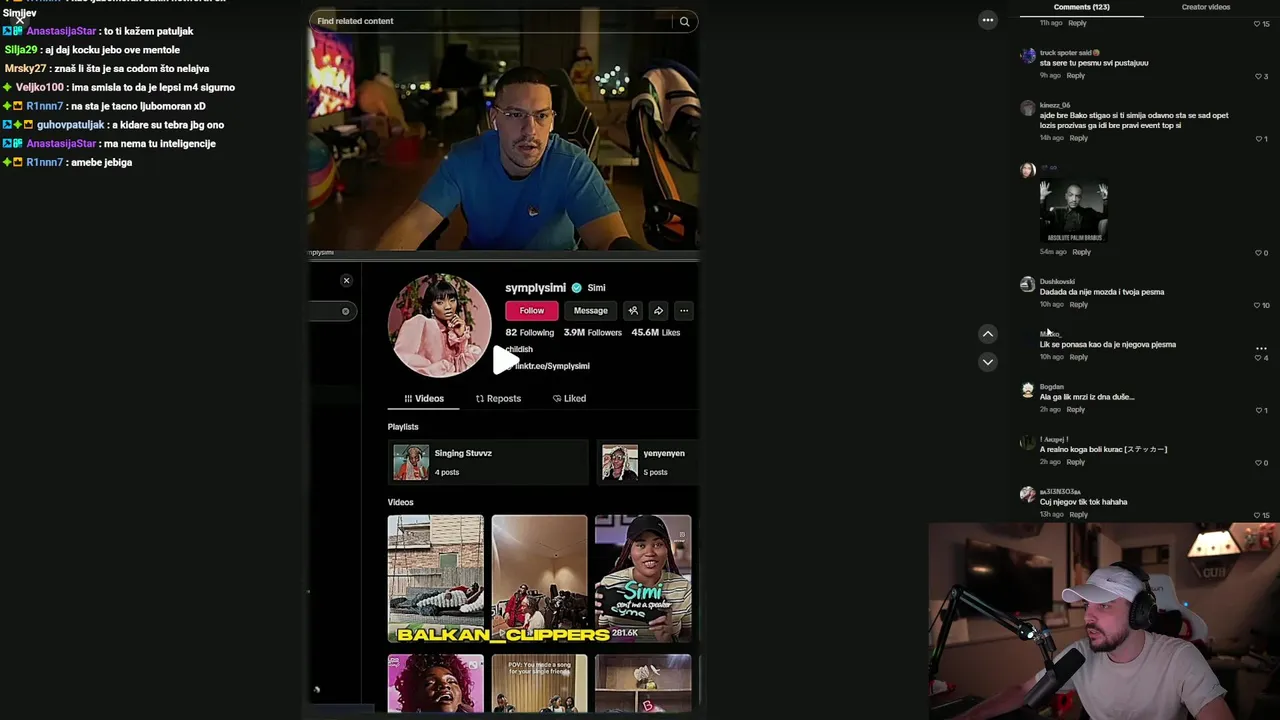1280x720 pixels.
Task: Switch to the Liked tab
Action: (569, 398)
